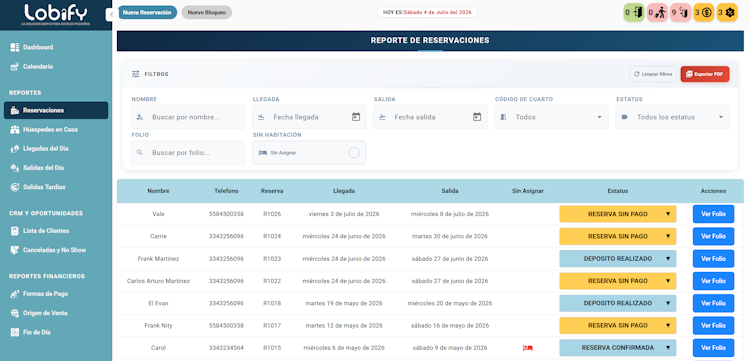Image resolution: width=750 pixels, height=361 pixels.
Task: Open status dropdown for Frank Martinez's reservation
Action: 618,259
